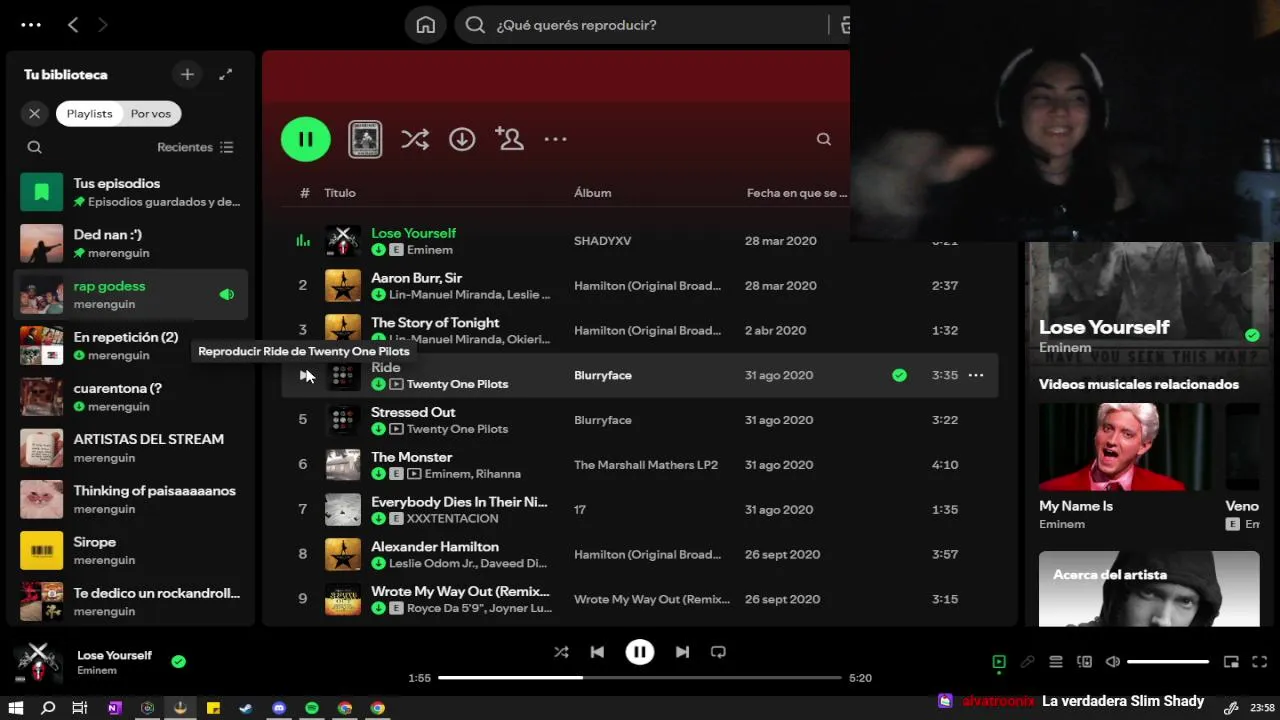This screenshot has width=1280, height=720.
Task: Select 'The Story of Tonight' track
Action: tap(435, 323)
